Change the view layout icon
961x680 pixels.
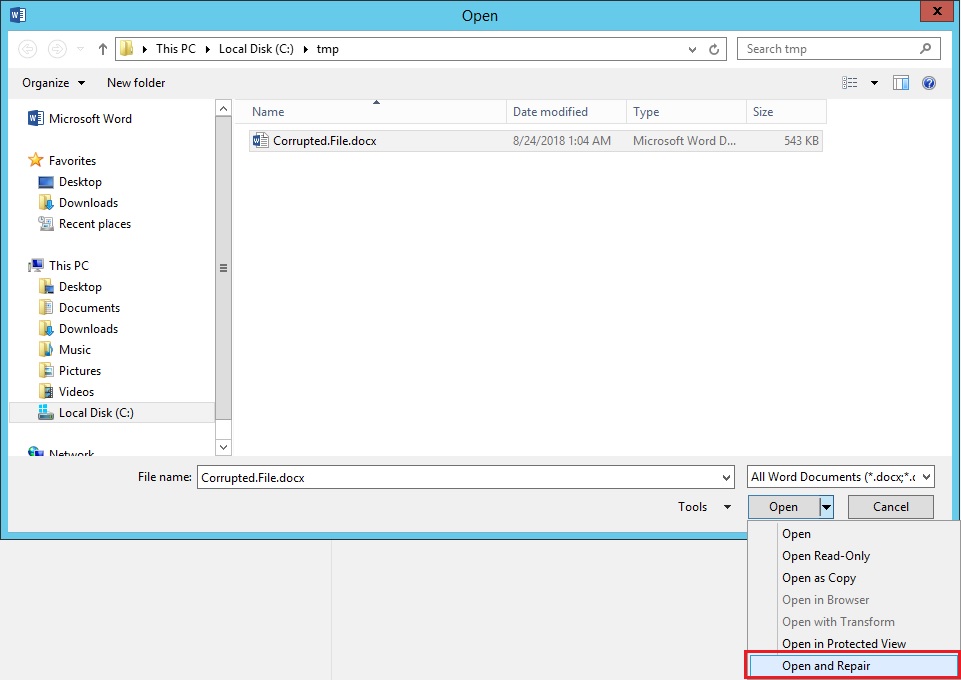click(x=849, y=83)
